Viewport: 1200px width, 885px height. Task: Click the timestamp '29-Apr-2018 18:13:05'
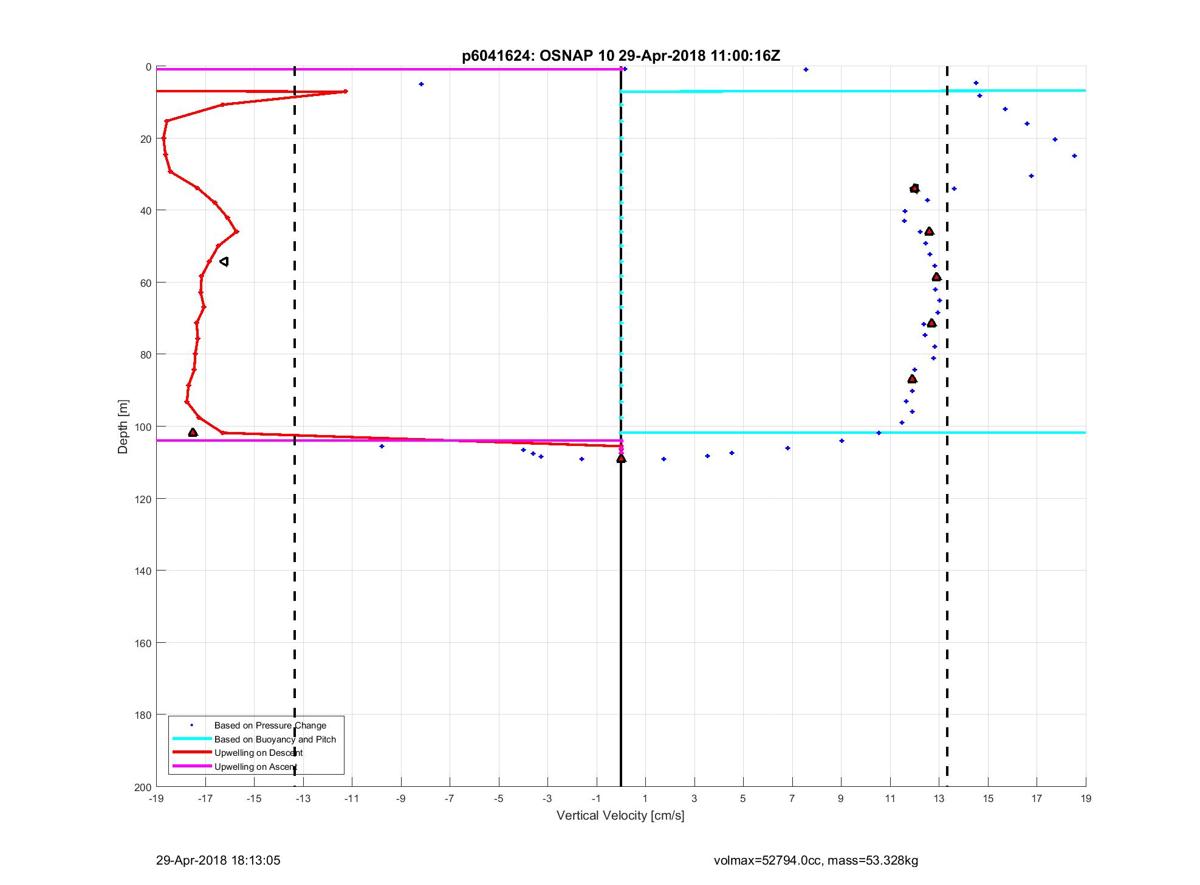click(218, 860)
